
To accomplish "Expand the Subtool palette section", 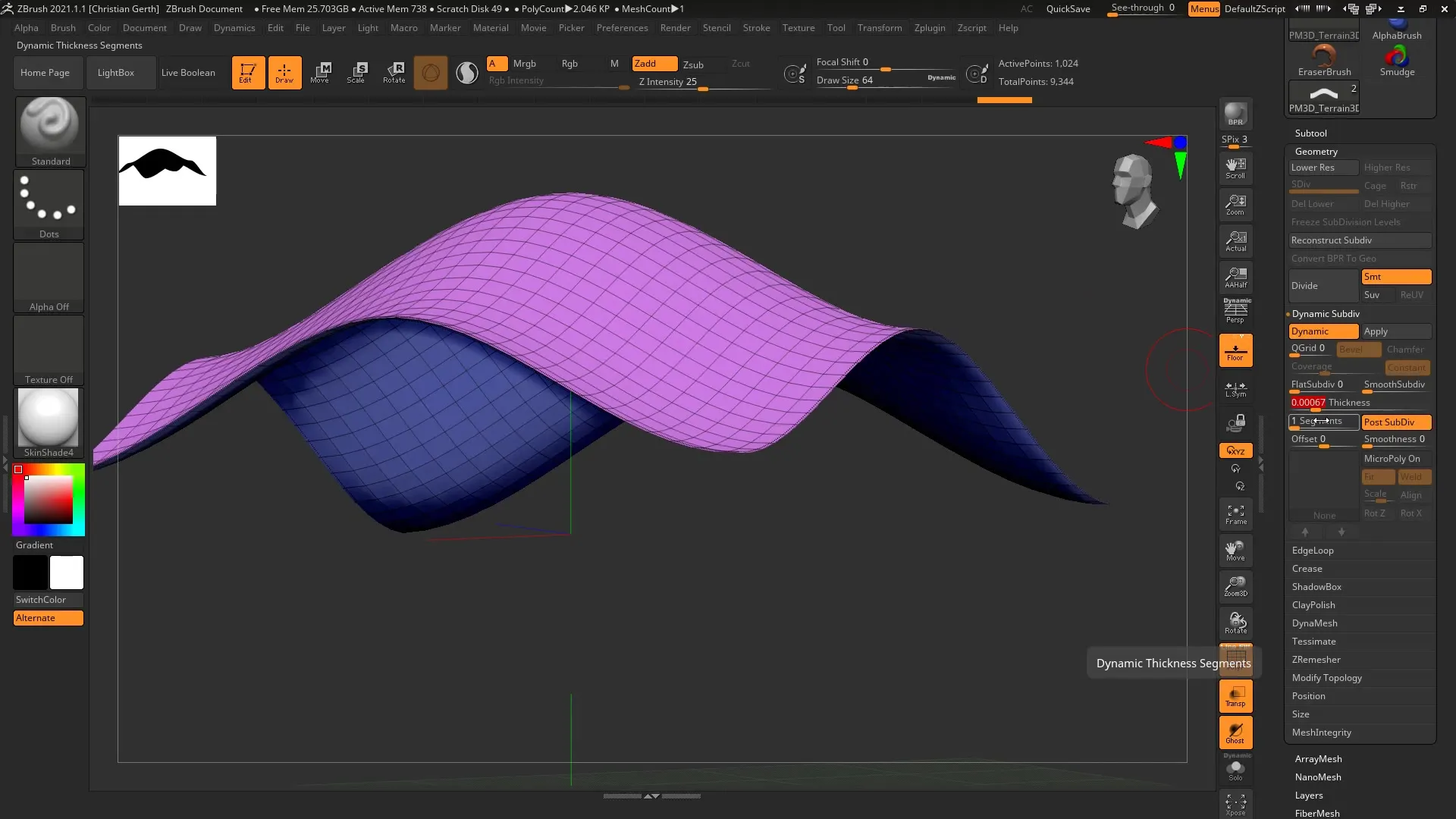I will tap(1310, 133).
